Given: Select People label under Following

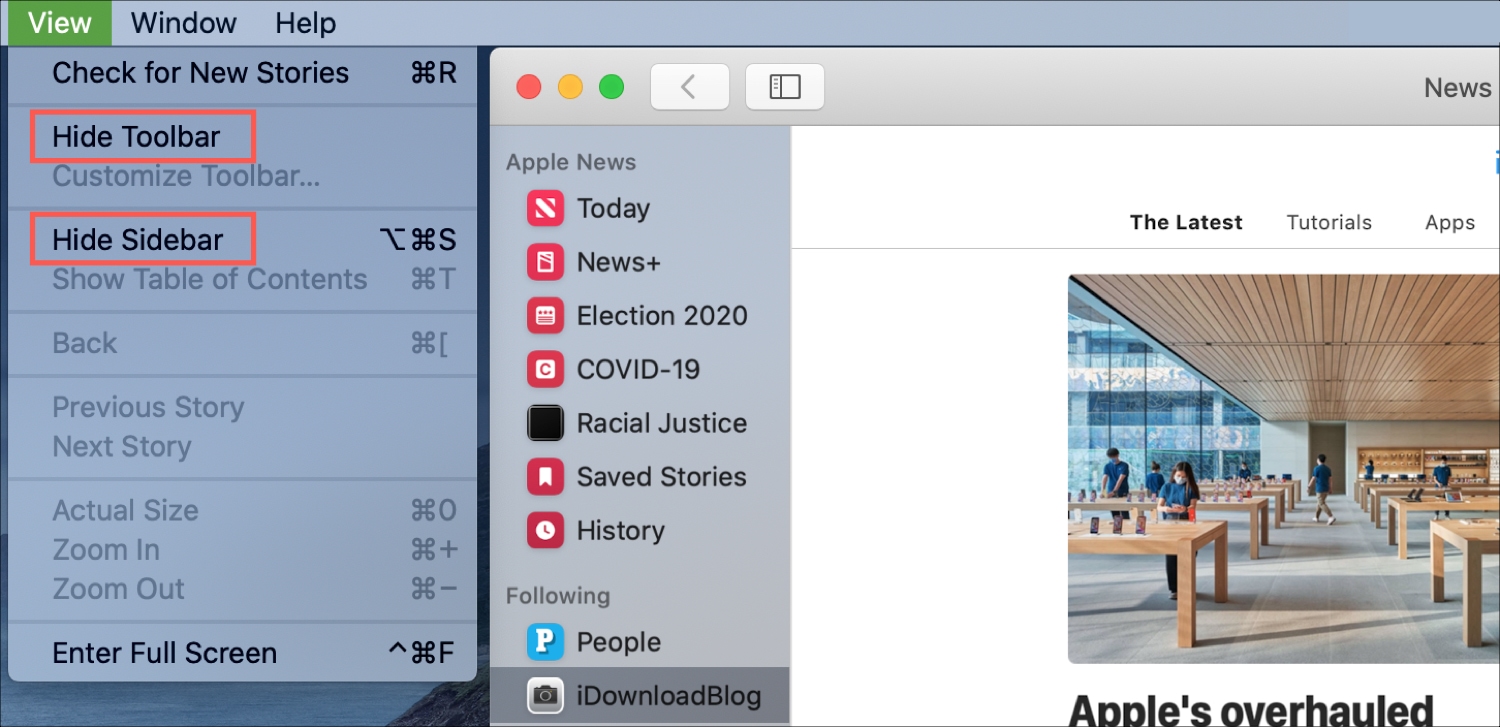Looking at the screenshot, I should click(619, 642).
